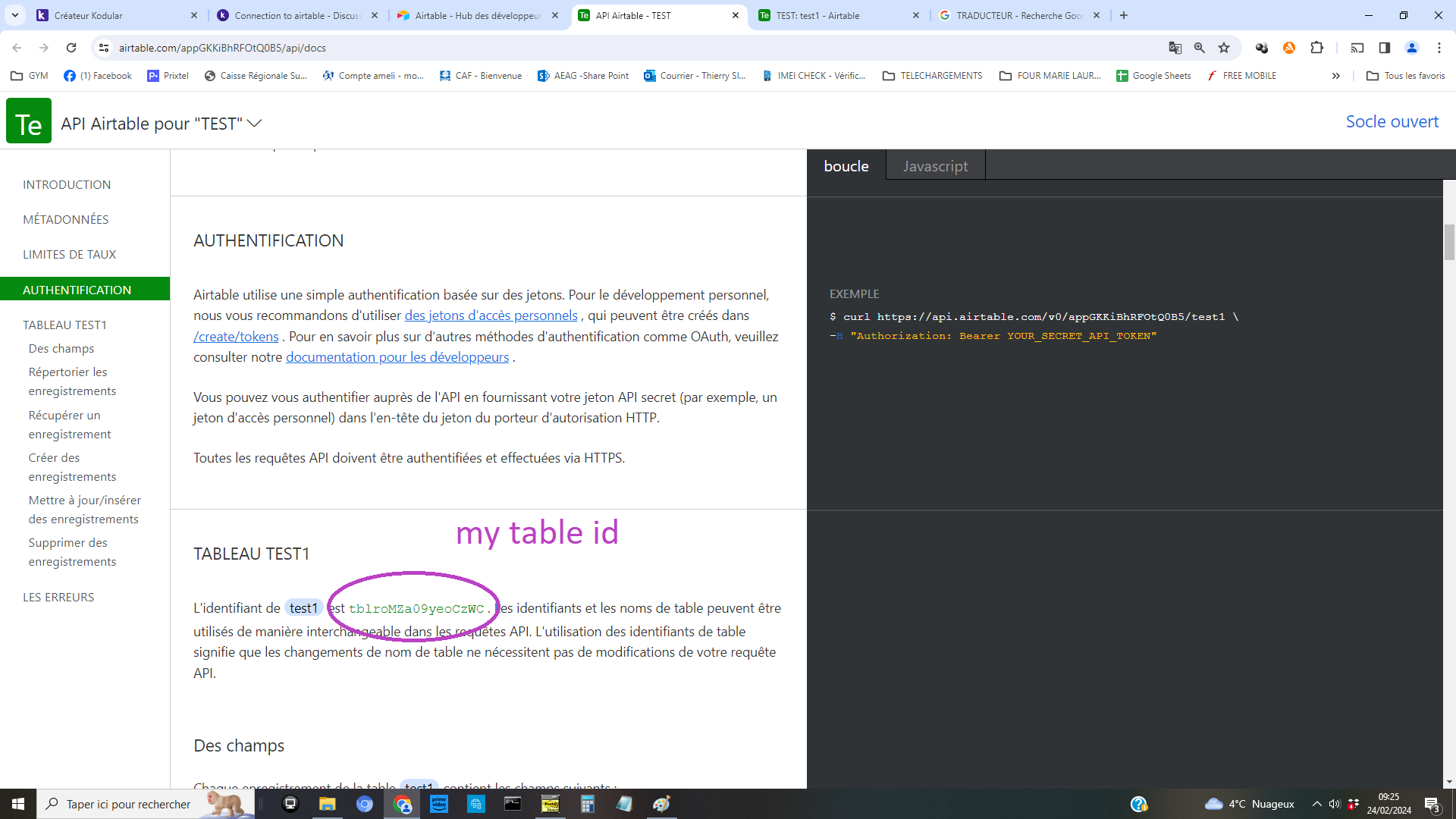This screenshot has width=1456, height=819.
Task: Open the Chrome extensions puzzle icon
Action: 1317,48
